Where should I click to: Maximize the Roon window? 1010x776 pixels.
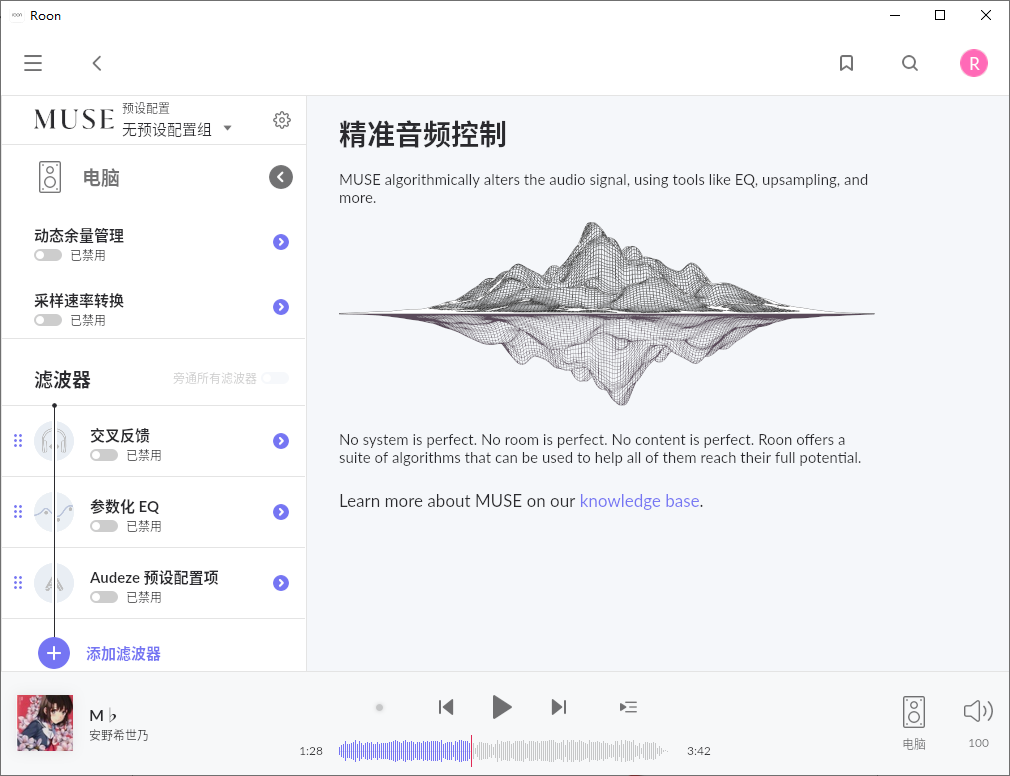click(940, 15)
